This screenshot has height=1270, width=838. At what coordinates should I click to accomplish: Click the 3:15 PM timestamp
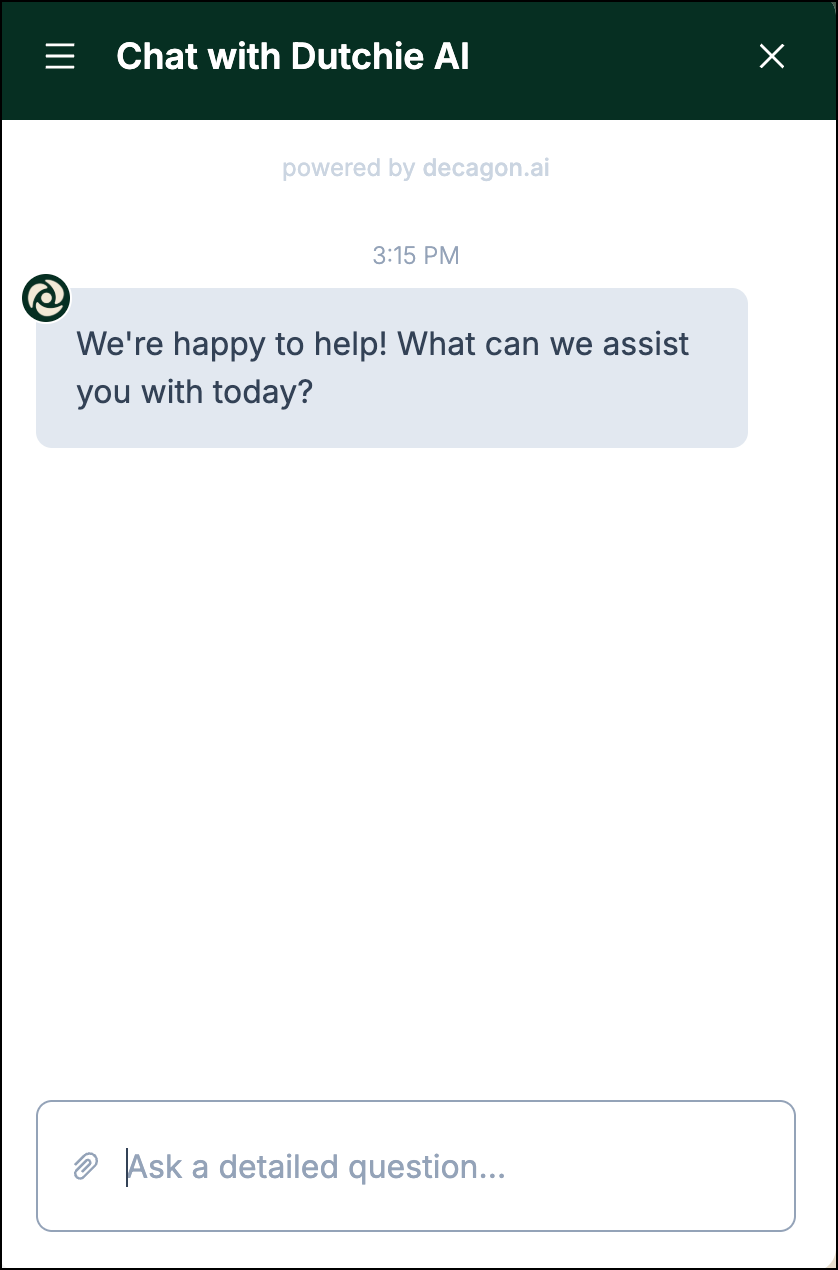pyautogui.click(x=416, y=255)
